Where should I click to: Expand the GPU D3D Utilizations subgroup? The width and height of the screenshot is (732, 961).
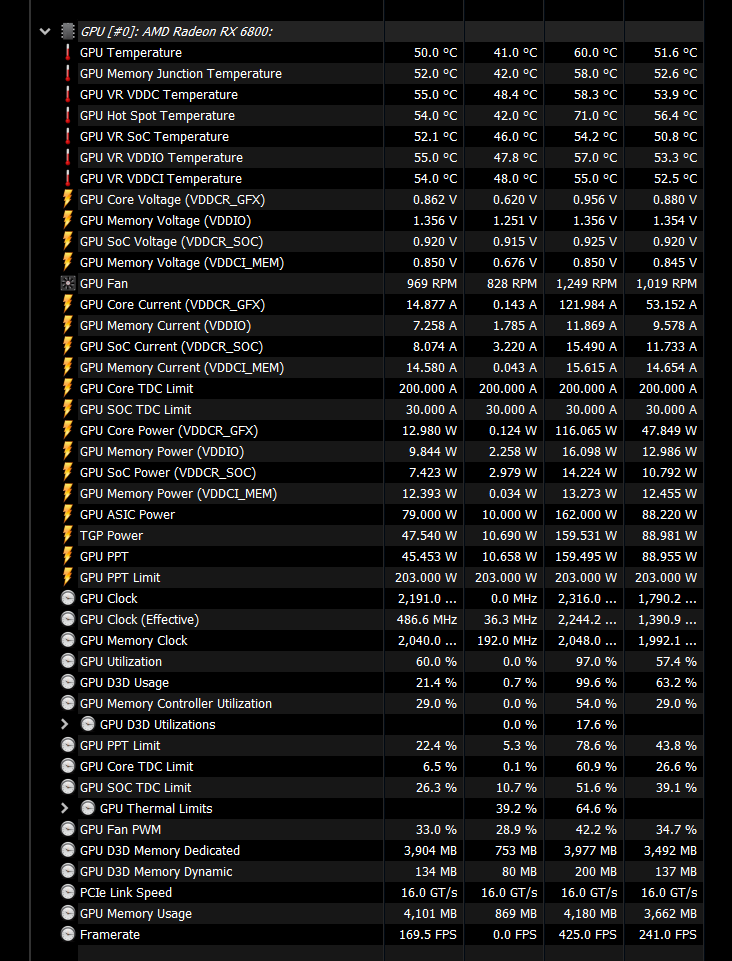coord(64,724)
